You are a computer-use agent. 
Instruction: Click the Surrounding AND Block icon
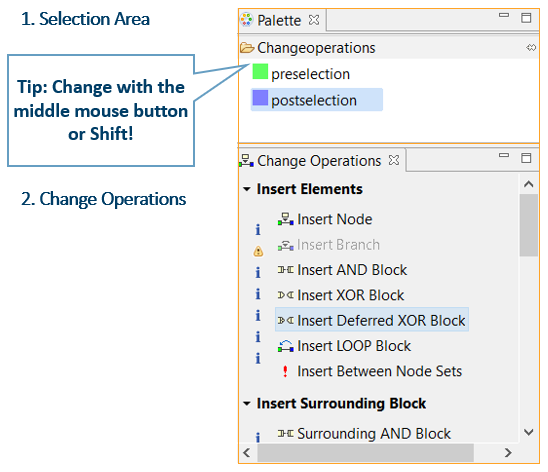286,434
